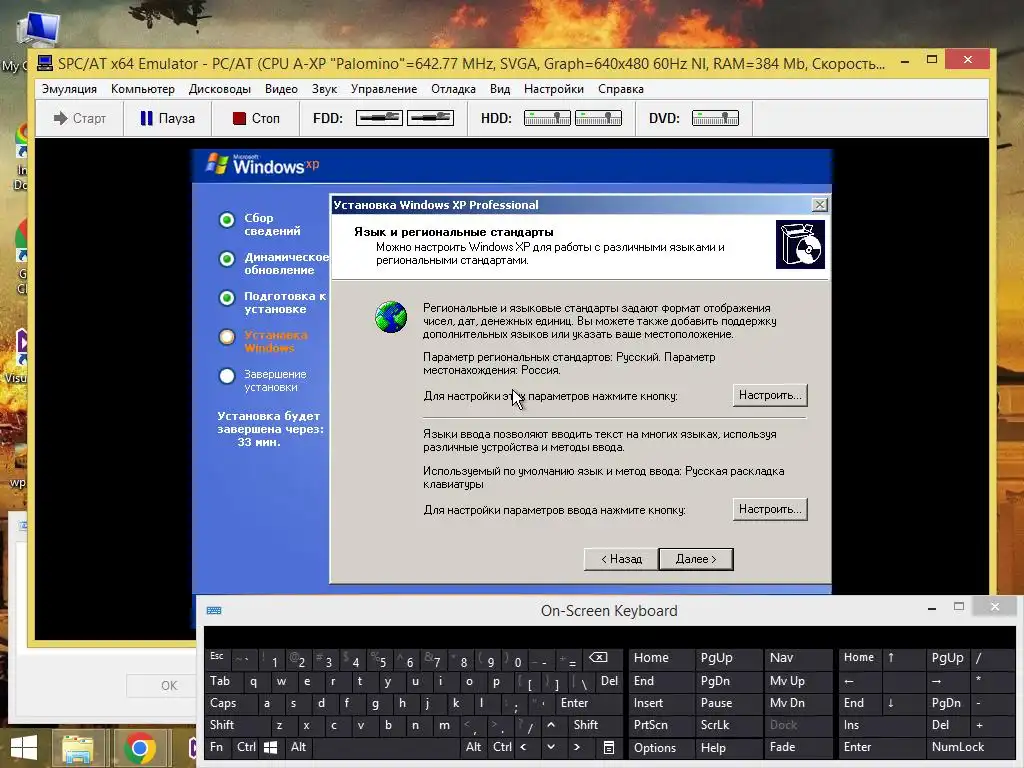This screenshot has width=1024, height=768.
Task: Open File Explorer from the taskbar
Action: pyautogui.click(x=77, y=748)
